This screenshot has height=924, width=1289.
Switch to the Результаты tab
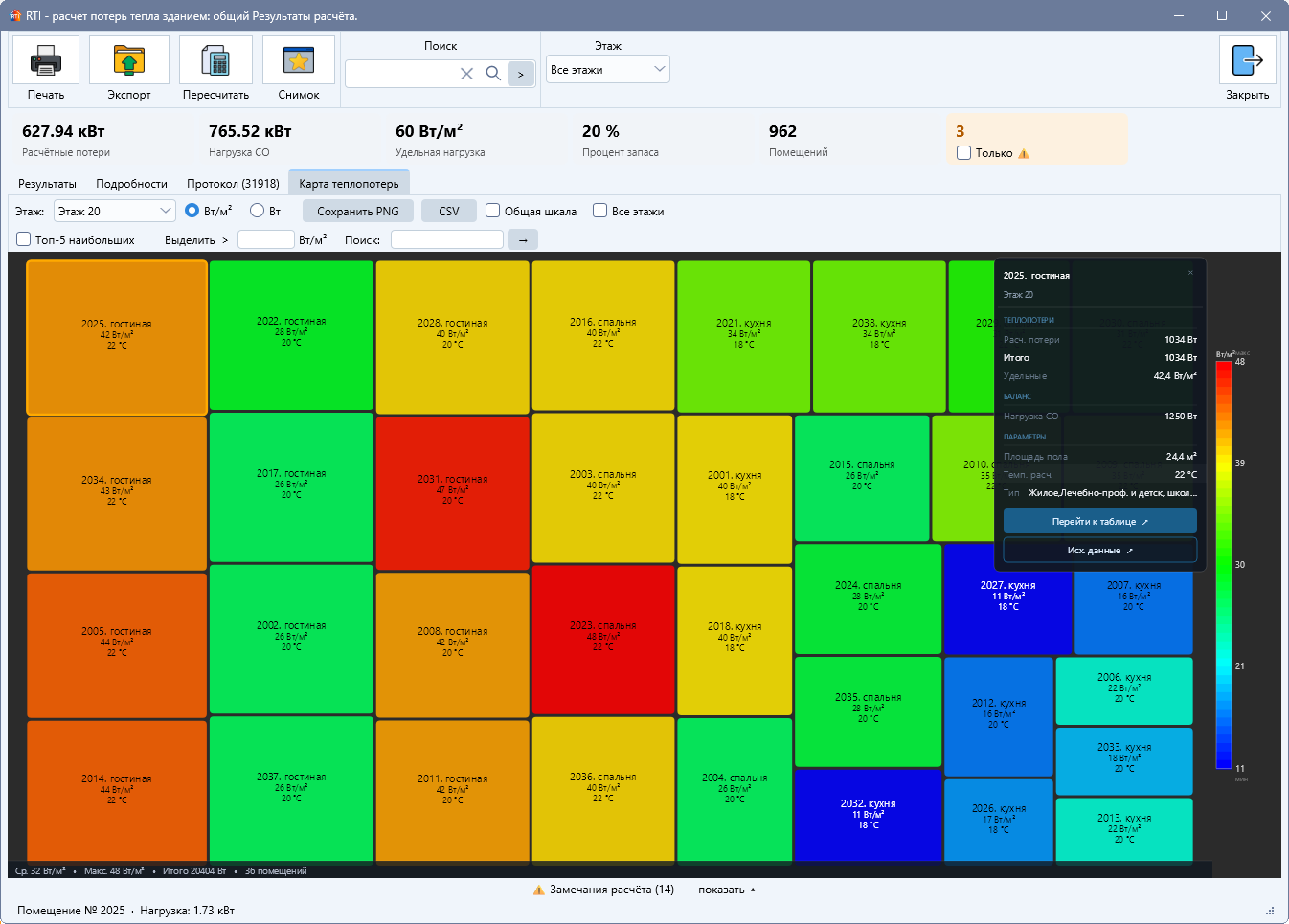point(47,184)
